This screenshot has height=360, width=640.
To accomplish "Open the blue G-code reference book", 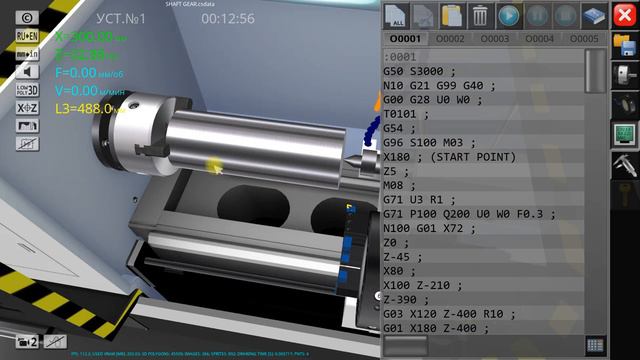I will coord(594,16).
